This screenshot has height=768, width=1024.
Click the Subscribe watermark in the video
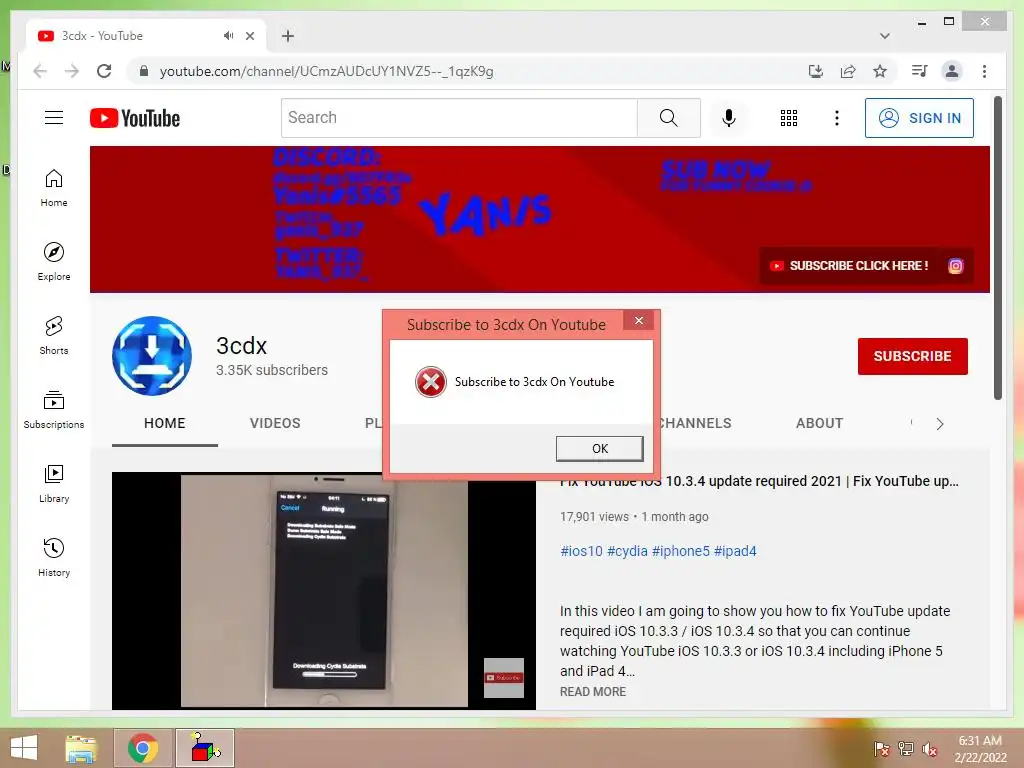point(504,678)
